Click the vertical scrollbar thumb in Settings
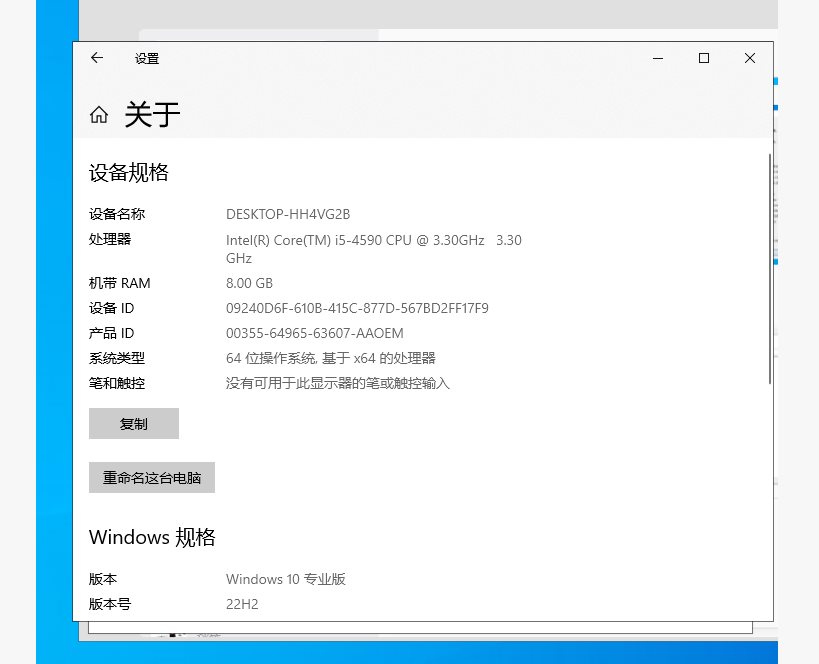The image size is (819, 664). (x=770, y=269)
